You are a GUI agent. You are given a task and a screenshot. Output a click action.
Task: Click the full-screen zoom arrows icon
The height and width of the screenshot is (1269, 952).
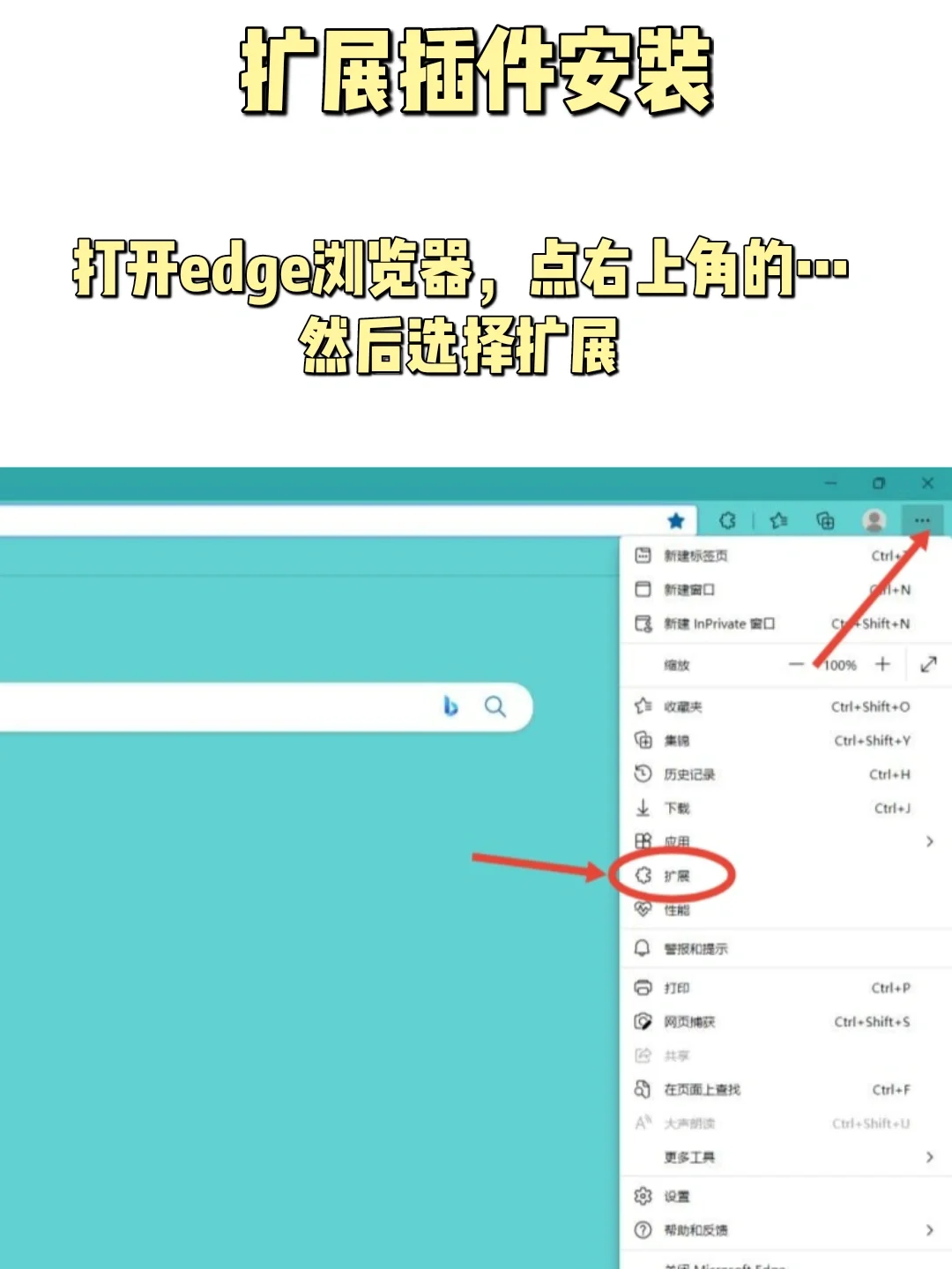tap(928, 665)
